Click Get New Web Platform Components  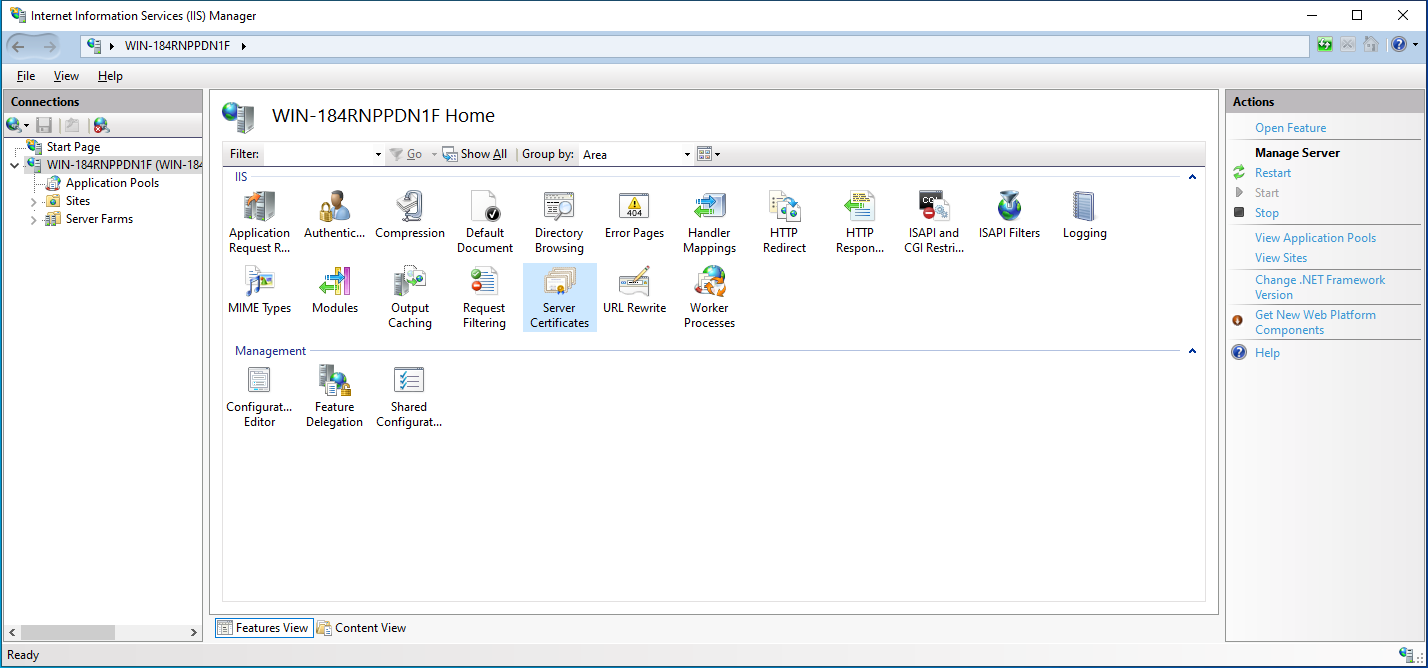[1315, 322]
